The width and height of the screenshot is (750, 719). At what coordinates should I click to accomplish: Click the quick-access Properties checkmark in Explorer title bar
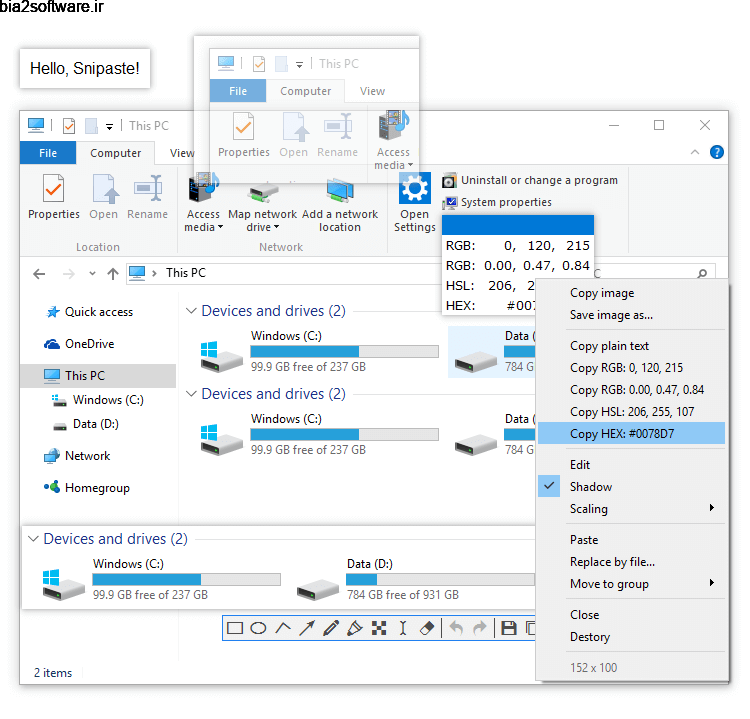coord(69,126)
